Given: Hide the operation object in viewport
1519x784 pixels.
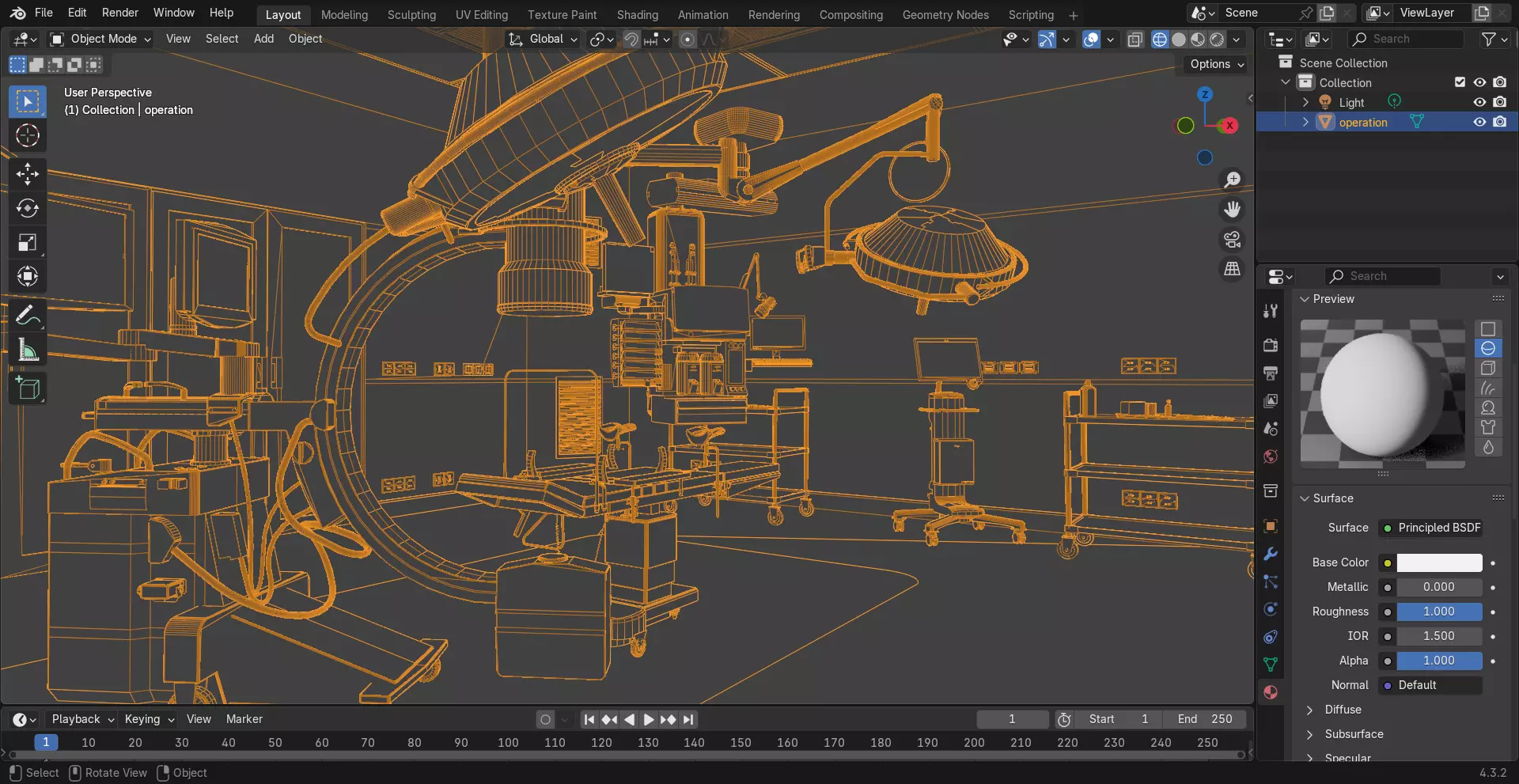Looking at the screenshot, I should pyautogui.click(x=1479, y=122).
